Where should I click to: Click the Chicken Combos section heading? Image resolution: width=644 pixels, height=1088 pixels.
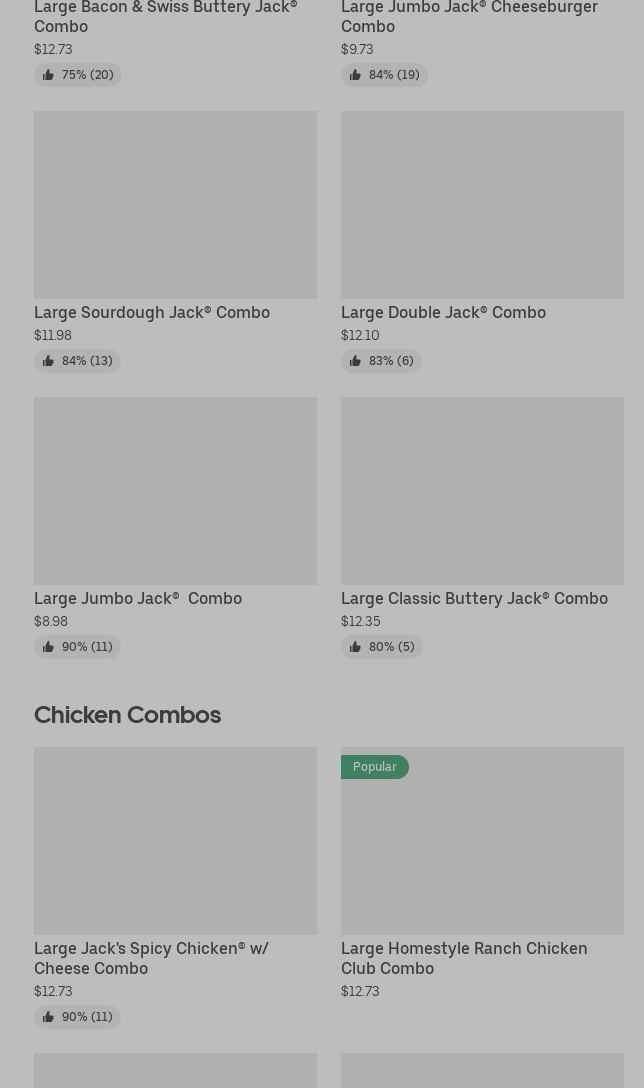point(128,715)
